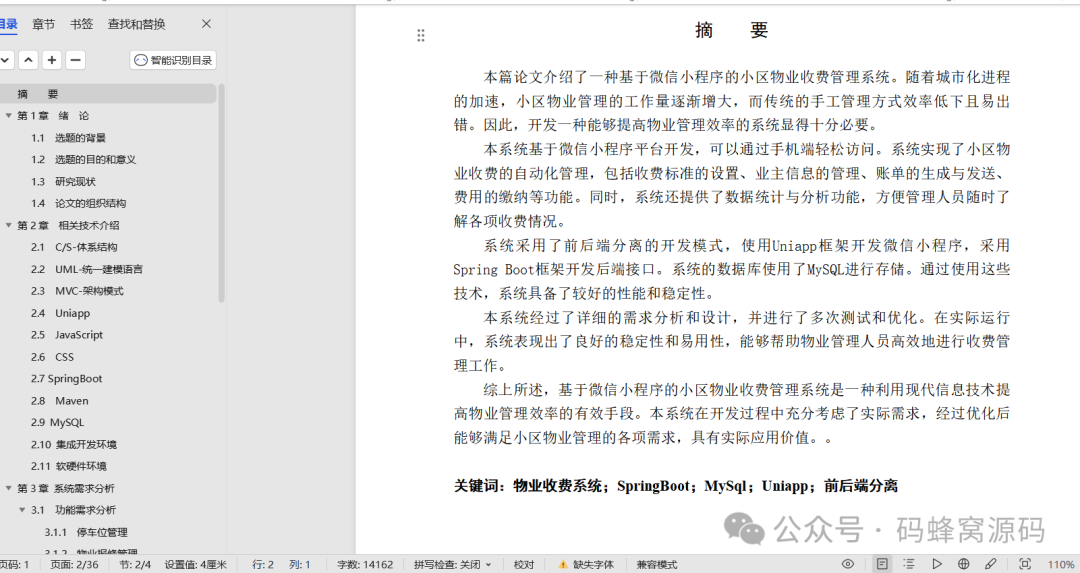This screenshot has height=573, width=1080.
Task: Click 页面: 2/36 in status bar
Action: [x=74, y=565]
